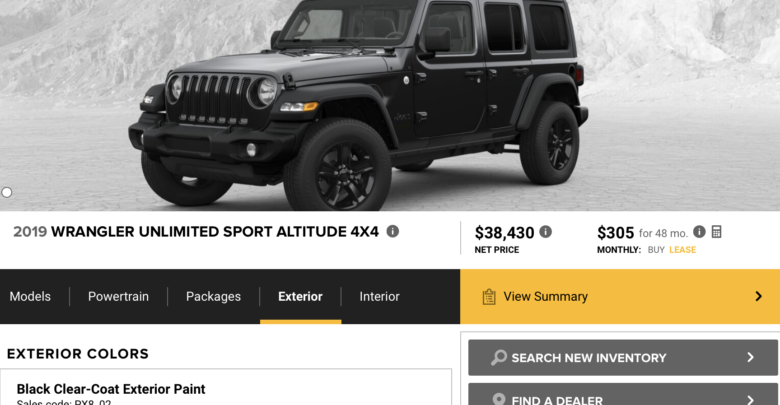Click map pin icon in Find a Dealer

498,399
